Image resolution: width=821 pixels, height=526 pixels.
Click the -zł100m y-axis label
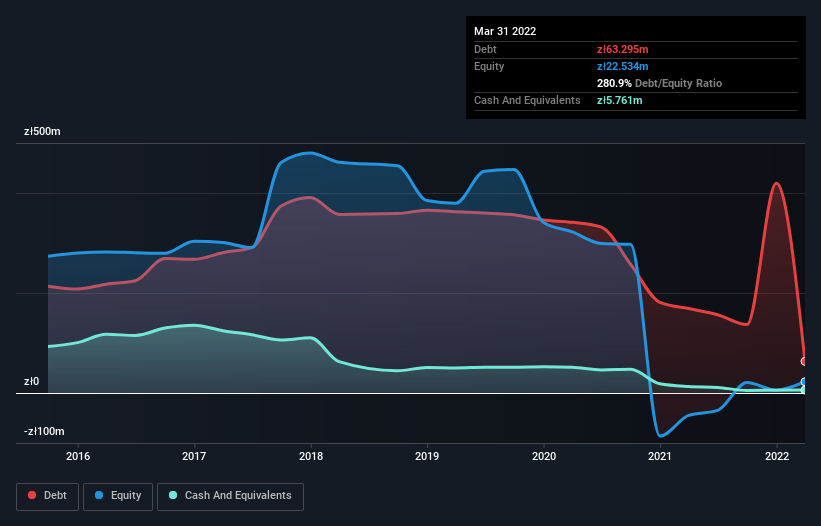tap(45, 432)
